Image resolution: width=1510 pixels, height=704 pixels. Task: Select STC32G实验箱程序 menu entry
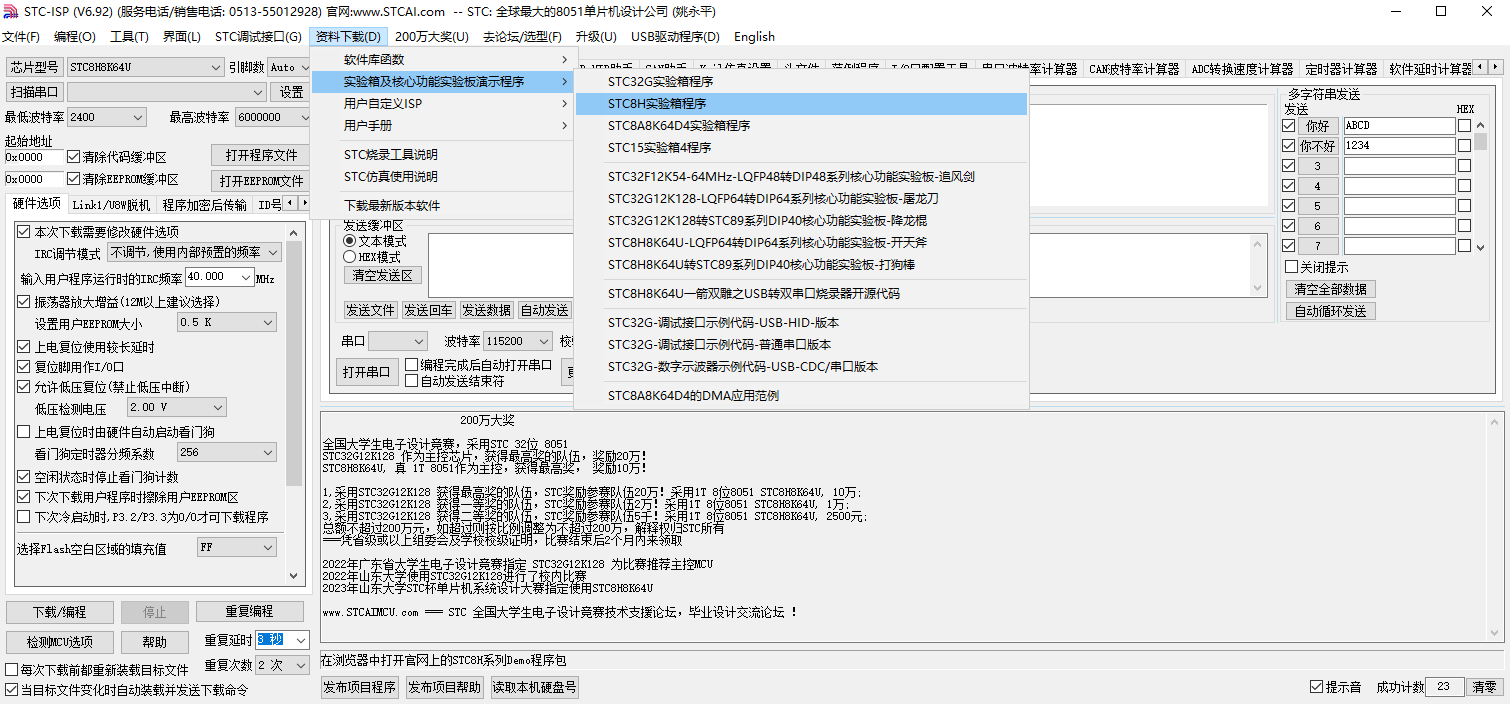click(x=802, y=82)
